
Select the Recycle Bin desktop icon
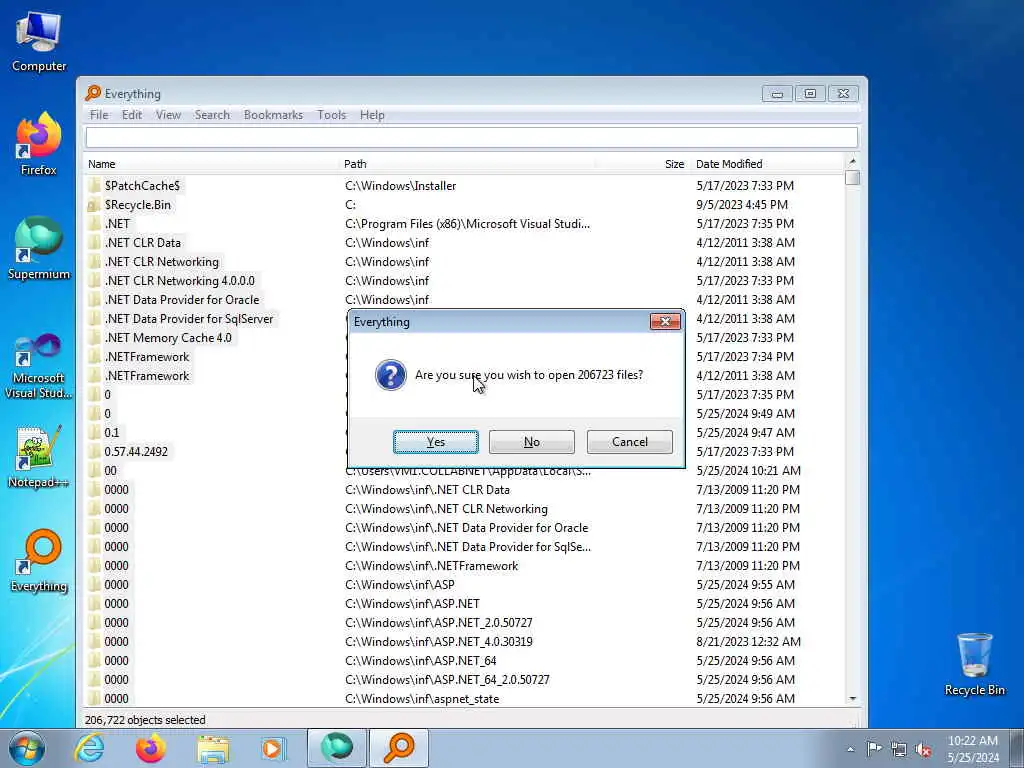pyautogui.click(x=974, y=664)
